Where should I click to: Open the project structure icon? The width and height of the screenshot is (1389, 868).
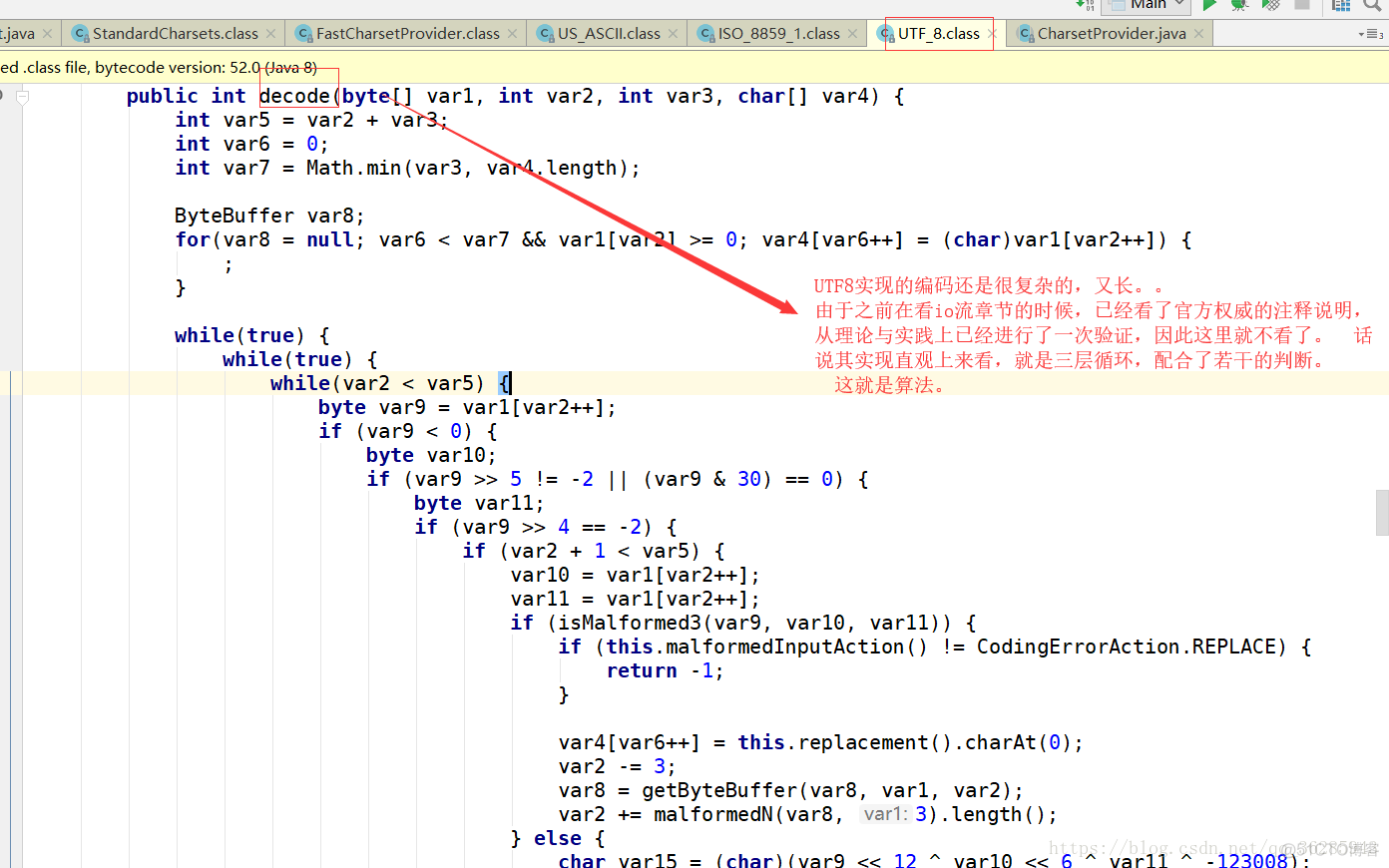[x=1342, y=5]
